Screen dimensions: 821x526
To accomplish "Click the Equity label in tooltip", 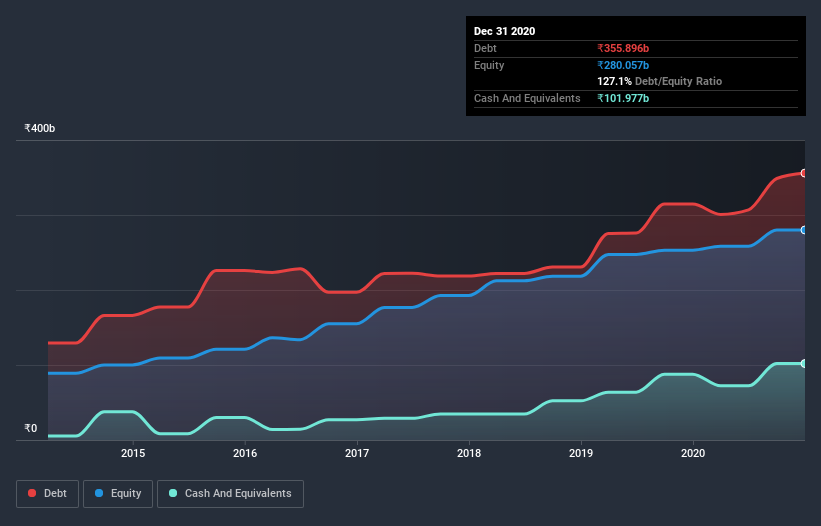I will click(x=489, y=65).
